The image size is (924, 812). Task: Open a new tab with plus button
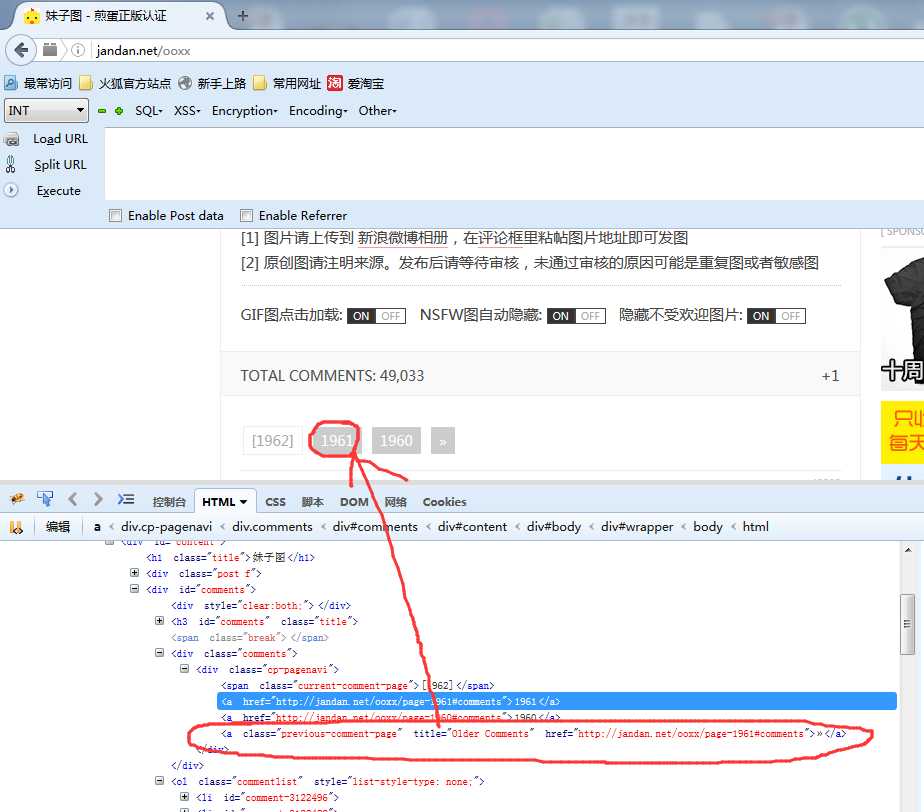coord(242,16)
